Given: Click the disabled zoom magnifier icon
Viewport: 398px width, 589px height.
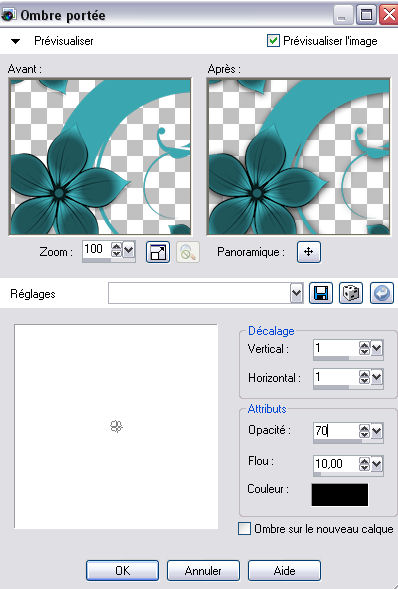Looking at the screenshot, I should (x=188, y=252).
